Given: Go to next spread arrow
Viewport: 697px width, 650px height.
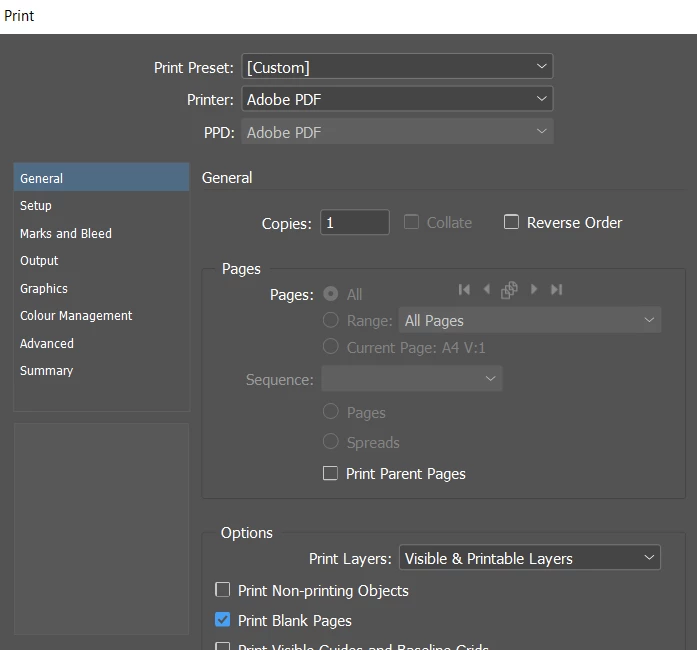Looking at the screenshot, I should point(534,289).
